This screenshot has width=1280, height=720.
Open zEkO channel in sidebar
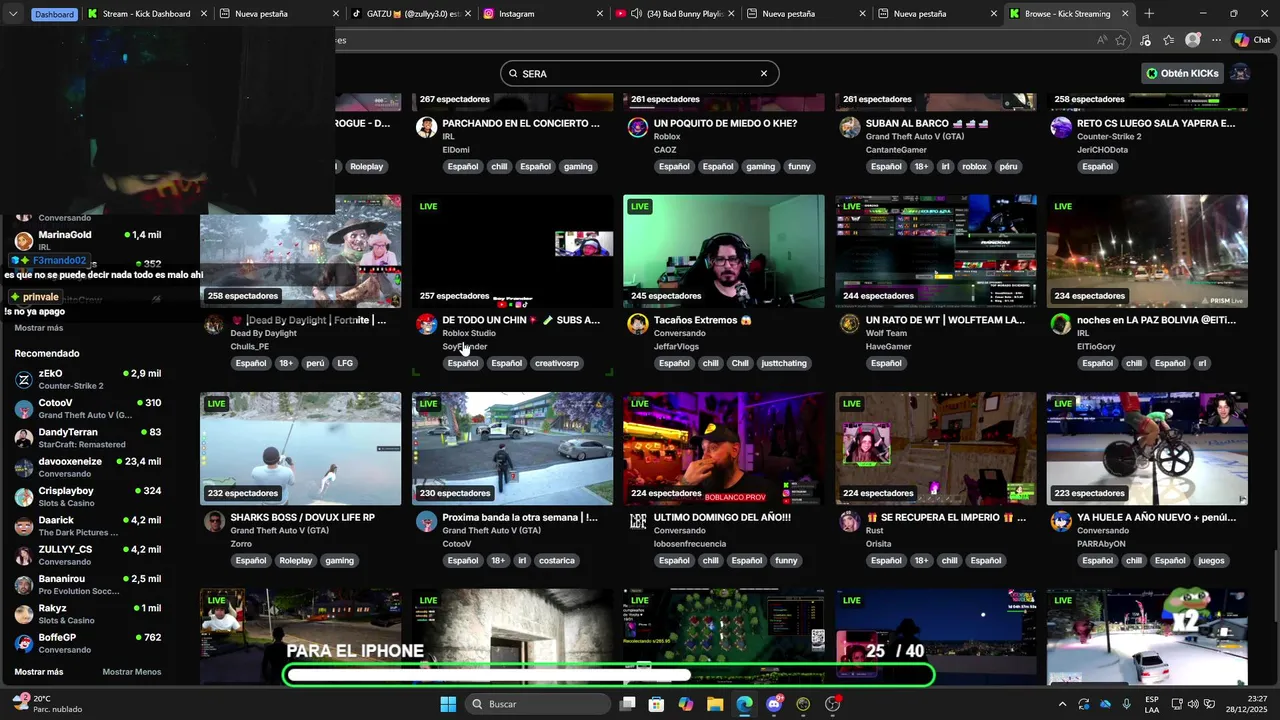tap(88, 379)
